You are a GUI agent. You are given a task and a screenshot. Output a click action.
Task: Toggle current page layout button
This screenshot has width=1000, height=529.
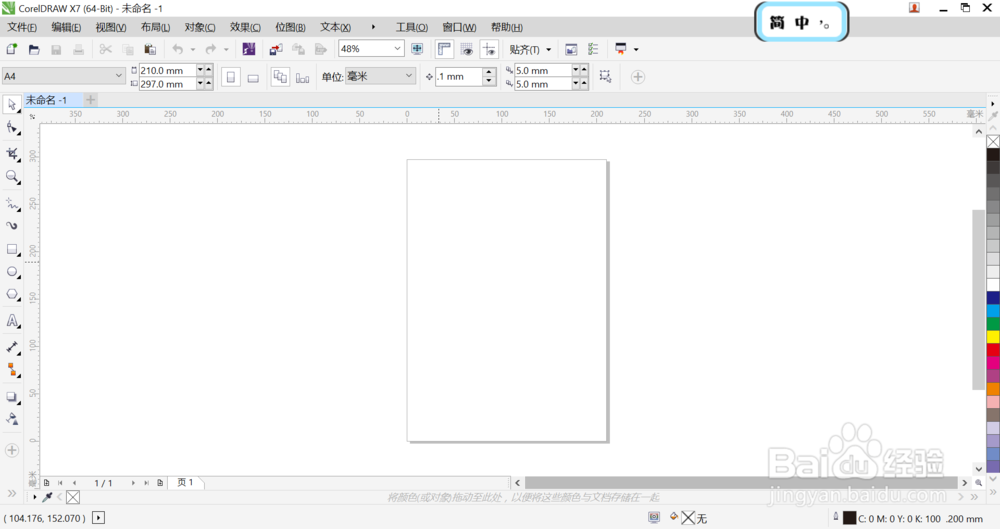pyautogui.click(x=302, y=78)
